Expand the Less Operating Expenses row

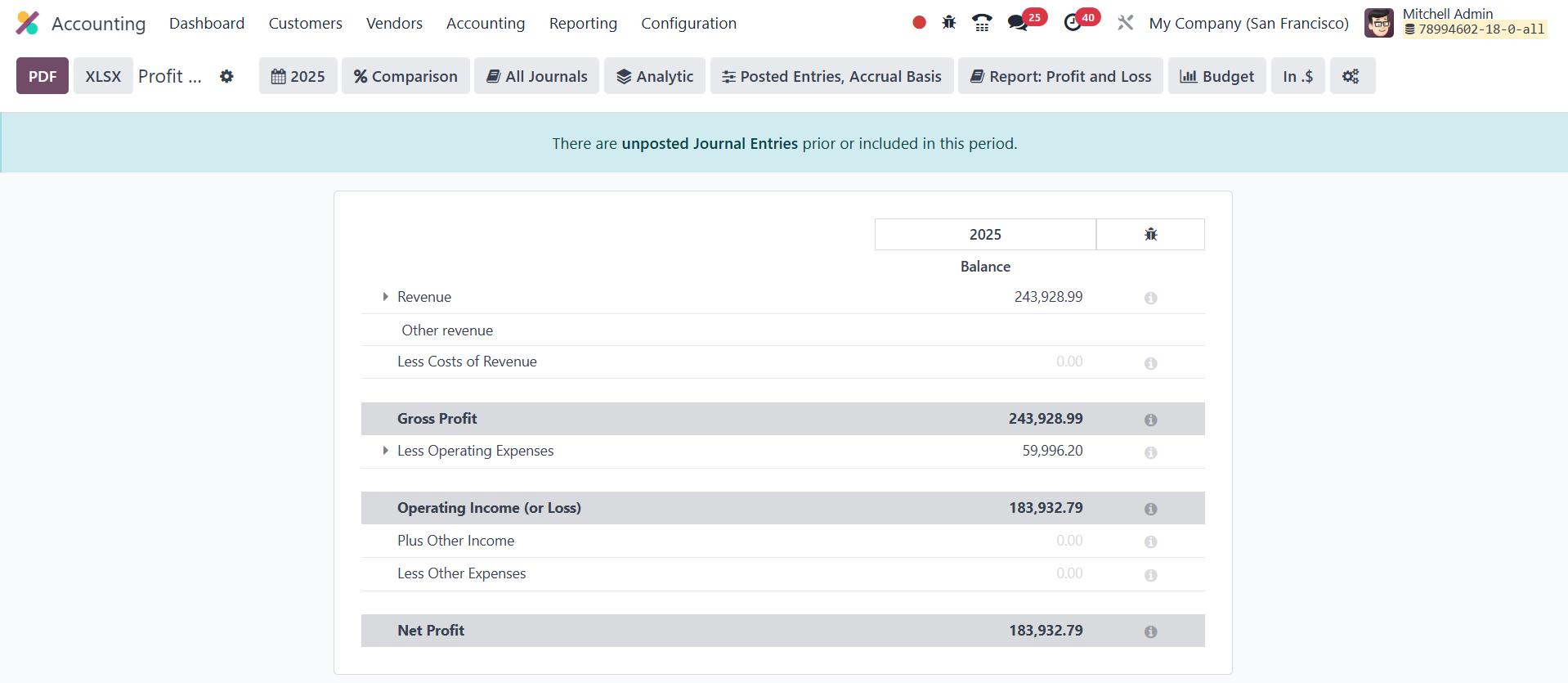pyautogui.click(x=385, y=451)
